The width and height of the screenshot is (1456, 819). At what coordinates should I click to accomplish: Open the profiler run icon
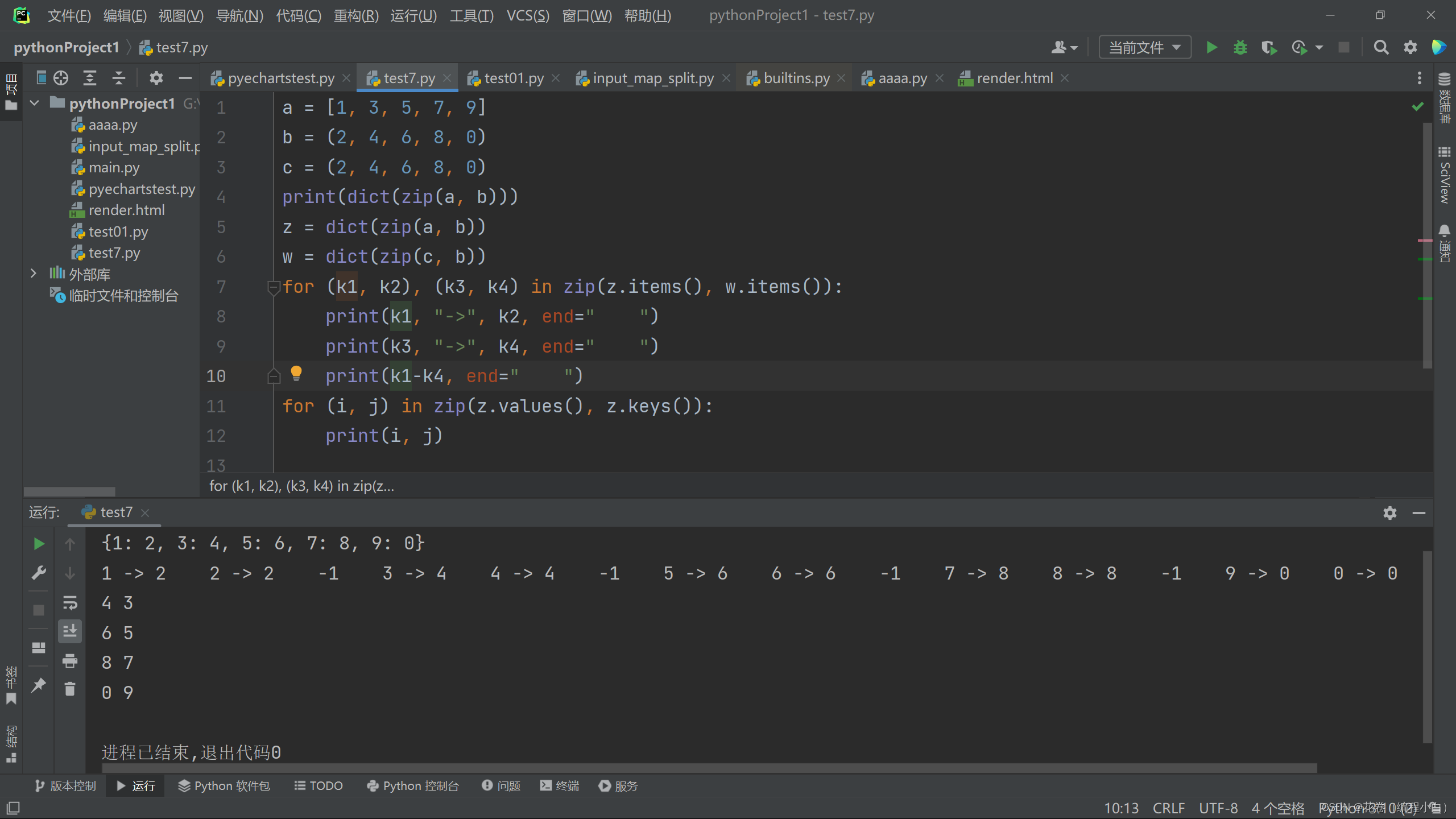tap(1299, 47)
